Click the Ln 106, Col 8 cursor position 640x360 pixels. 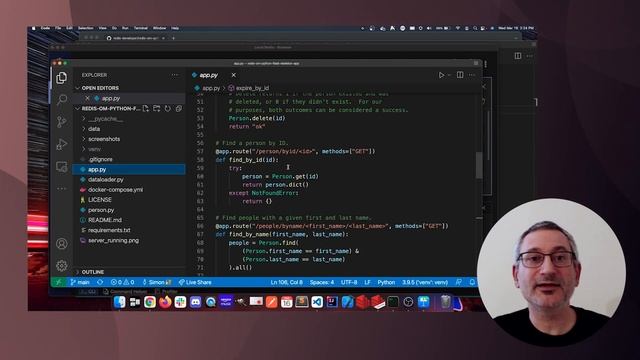(287, 282)
